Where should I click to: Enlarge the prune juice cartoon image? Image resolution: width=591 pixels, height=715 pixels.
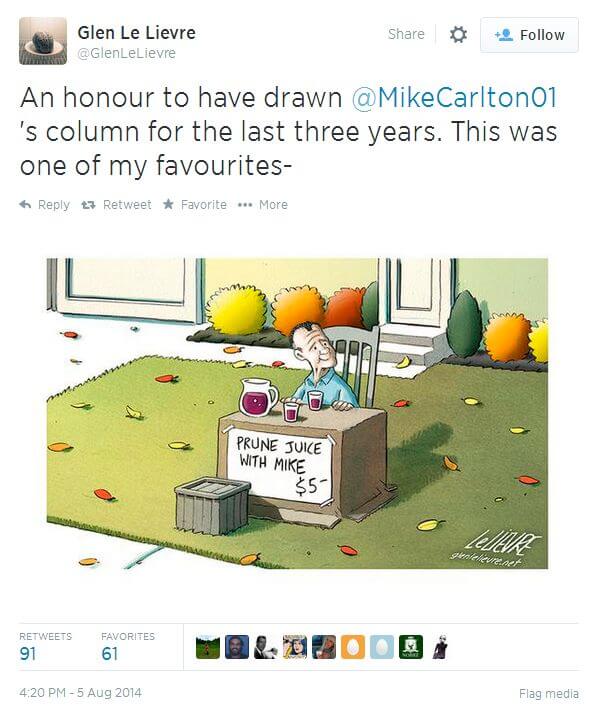[297, 414]
